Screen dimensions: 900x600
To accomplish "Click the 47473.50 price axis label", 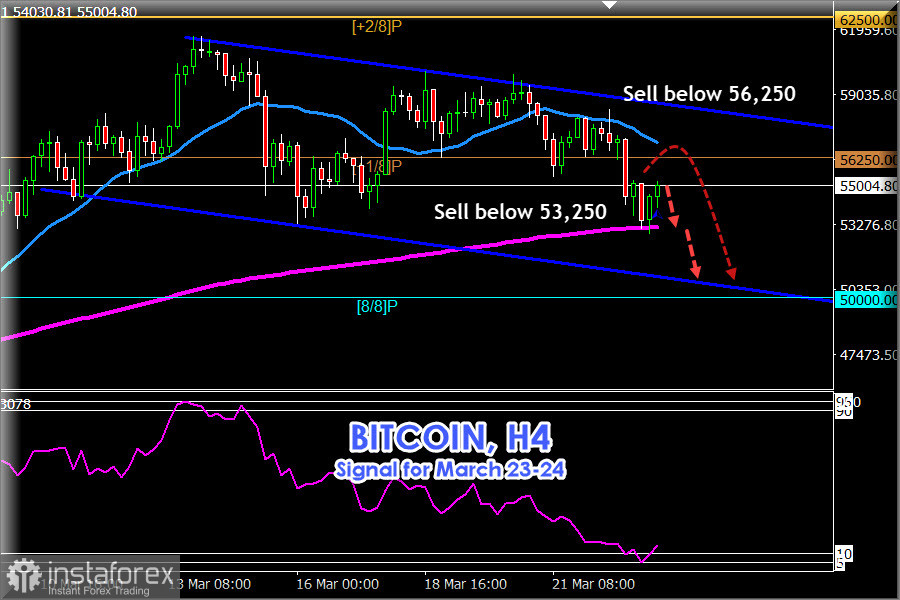I will tap(866, 355).
